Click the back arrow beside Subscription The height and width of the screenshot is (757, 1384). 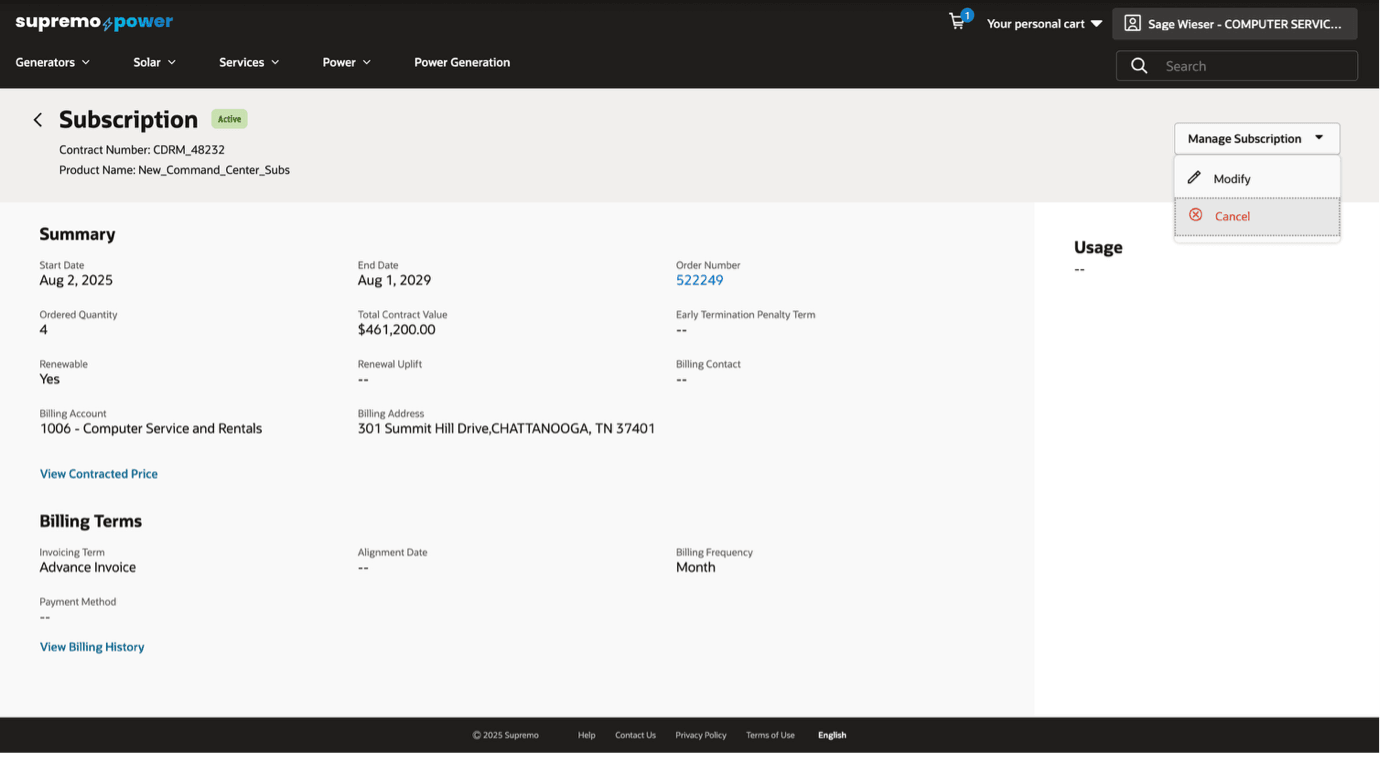(38, 120)
